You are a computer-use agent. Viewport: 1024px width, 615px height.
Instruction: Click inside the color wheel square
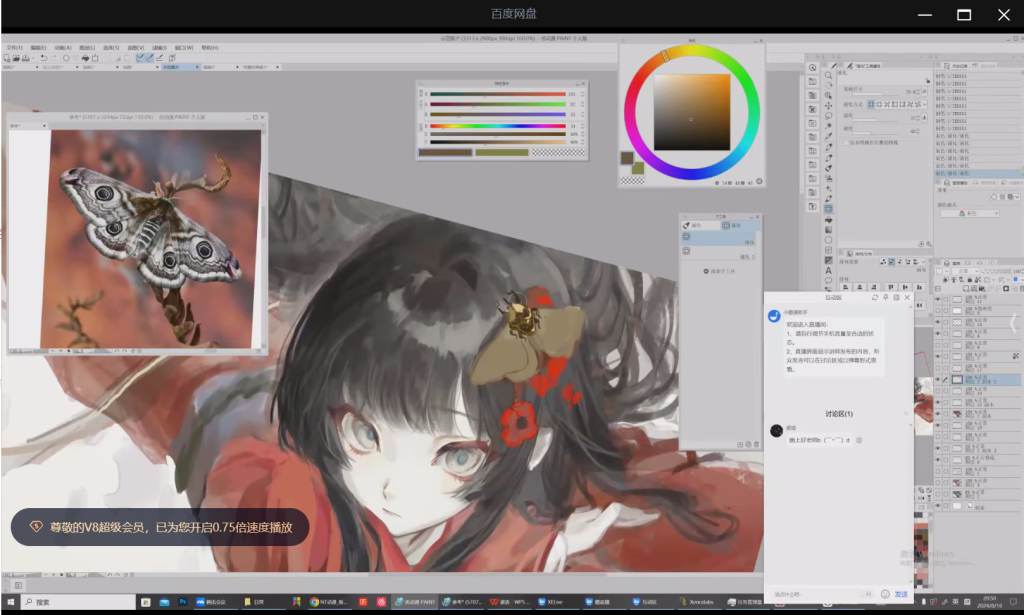coord(691,111)
